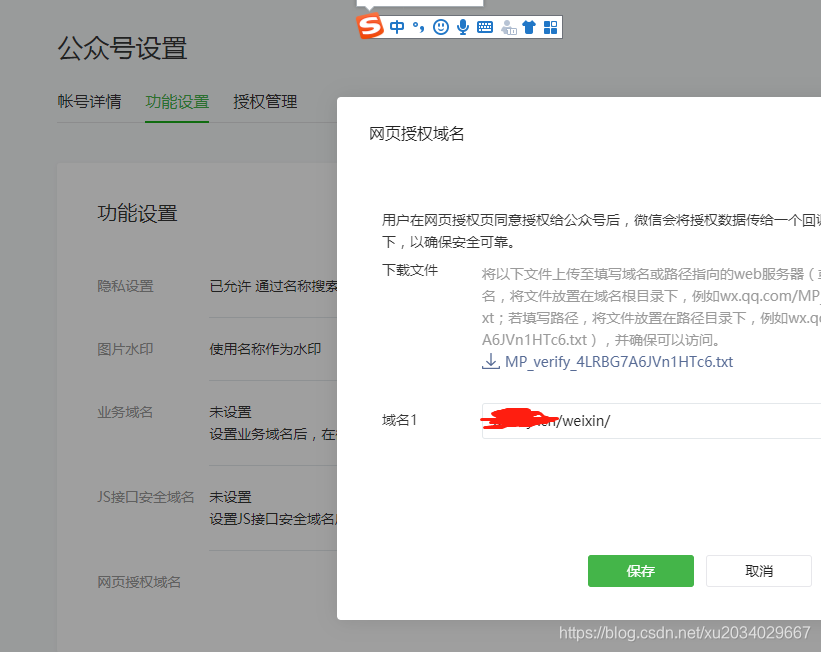Click the 图片水印 row label
821x652 pixels.
[x=125, y=349]
